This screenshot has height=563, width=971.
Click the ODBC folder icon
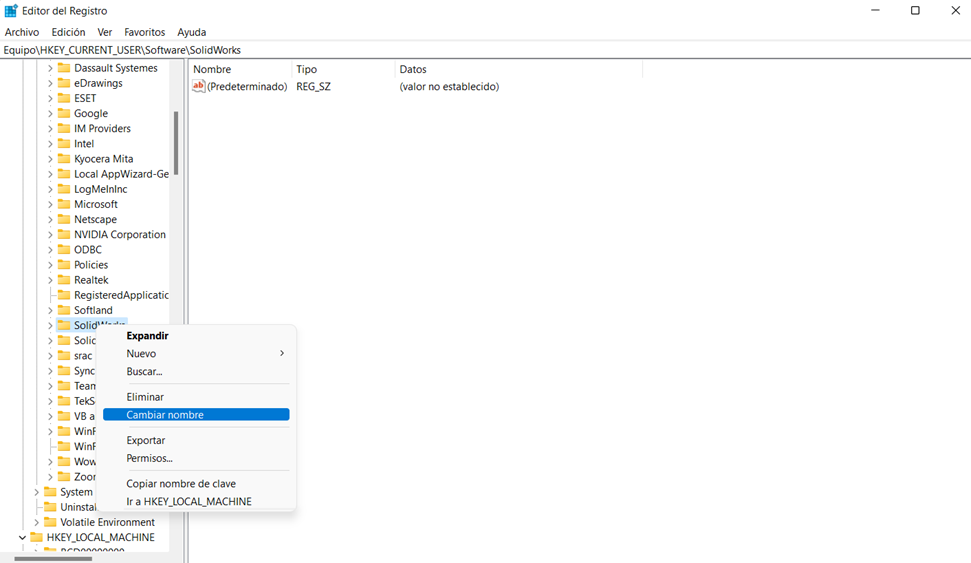pos(64,250)
